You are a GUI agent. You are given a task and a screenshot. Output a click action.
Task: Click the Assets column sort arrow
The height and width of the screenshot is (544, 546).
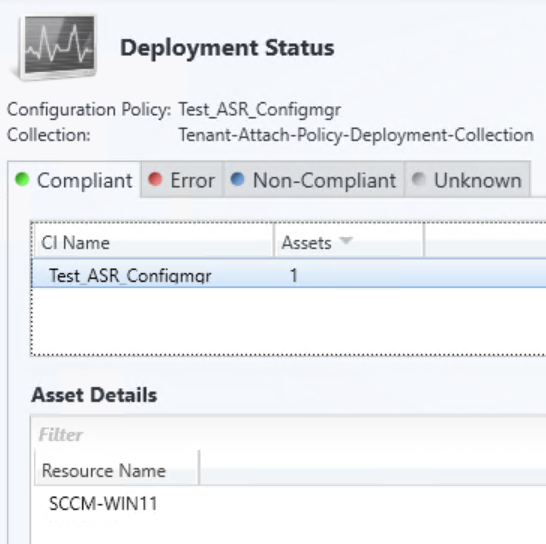pos(346,240)
